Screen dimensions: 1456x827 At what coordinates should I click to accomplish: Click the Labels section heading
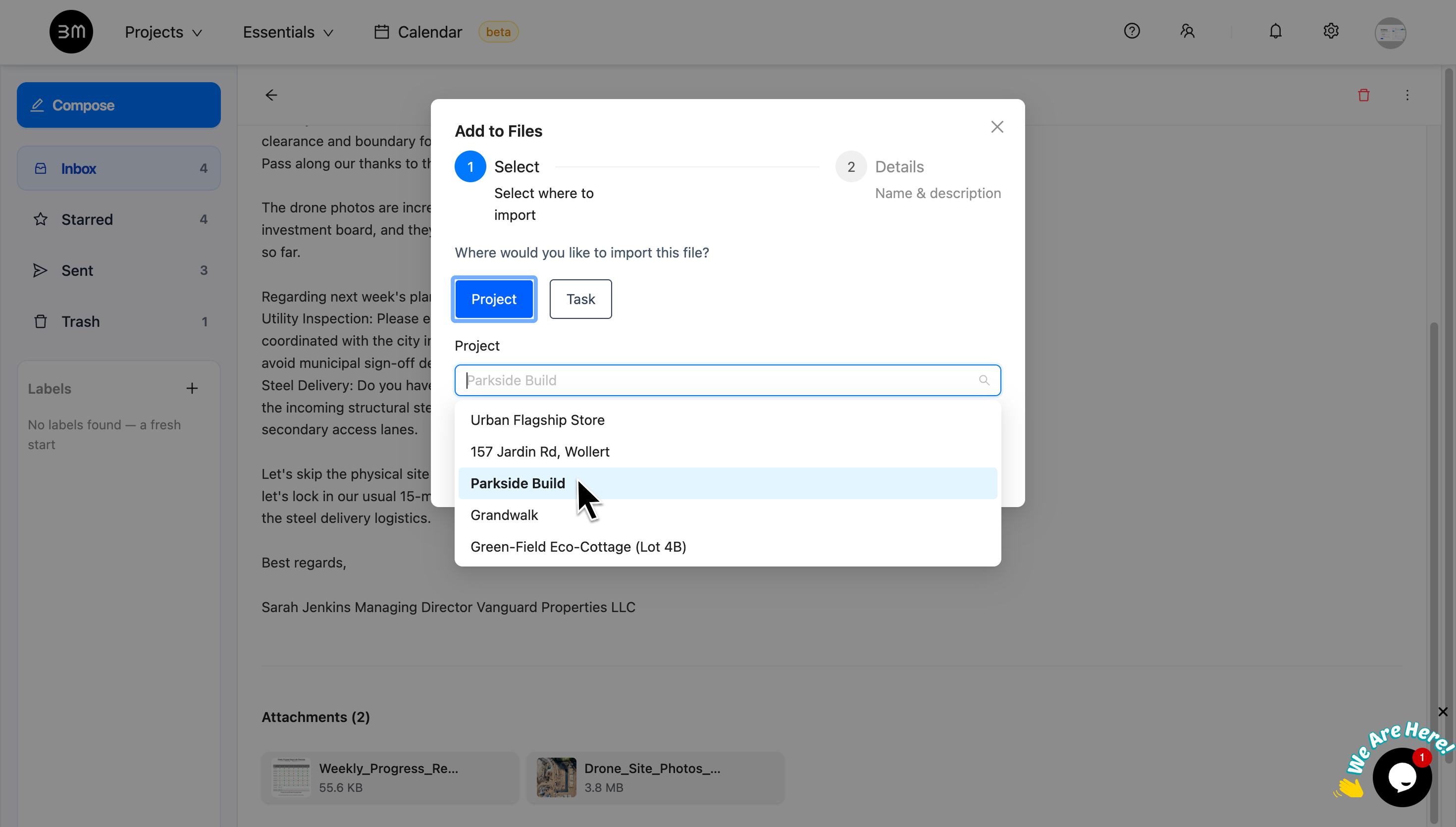coord(50,389)
